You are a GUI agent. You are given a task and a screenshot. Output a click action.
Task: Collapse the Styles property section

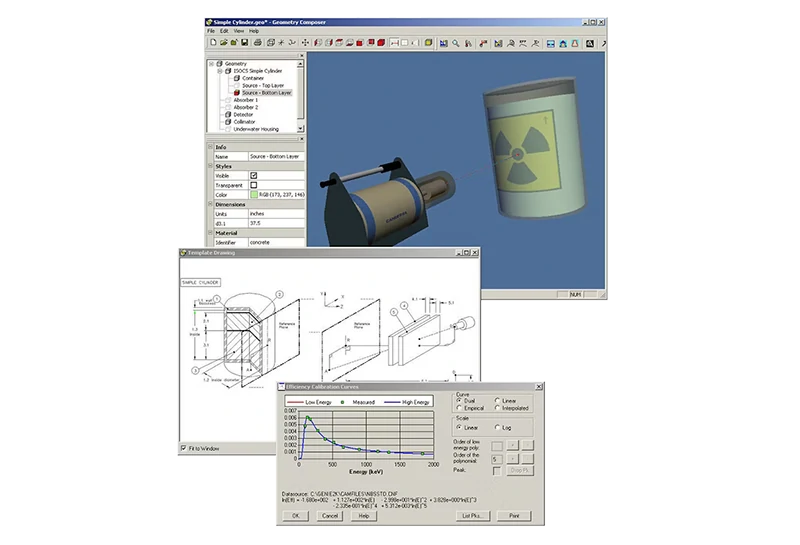pyautogui.click(x=210, y=166)
